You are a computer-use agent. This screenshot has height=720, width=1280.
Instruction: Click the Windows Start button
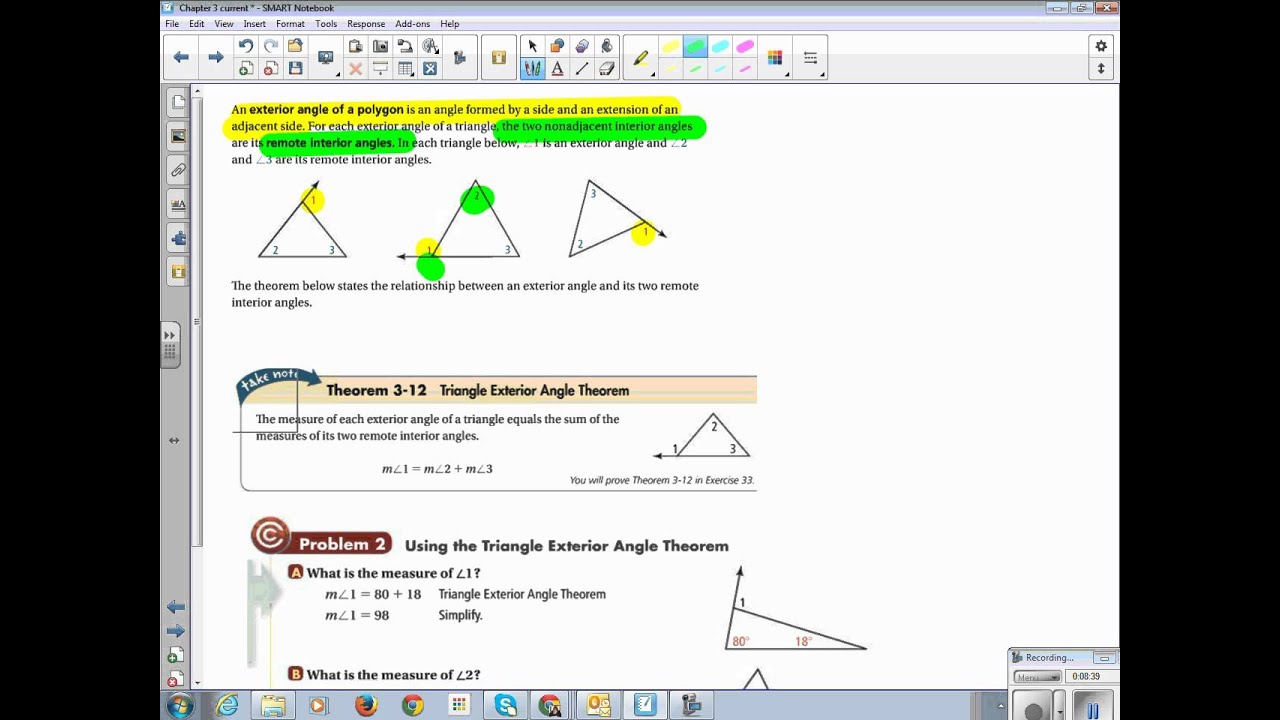pos(180,706)
